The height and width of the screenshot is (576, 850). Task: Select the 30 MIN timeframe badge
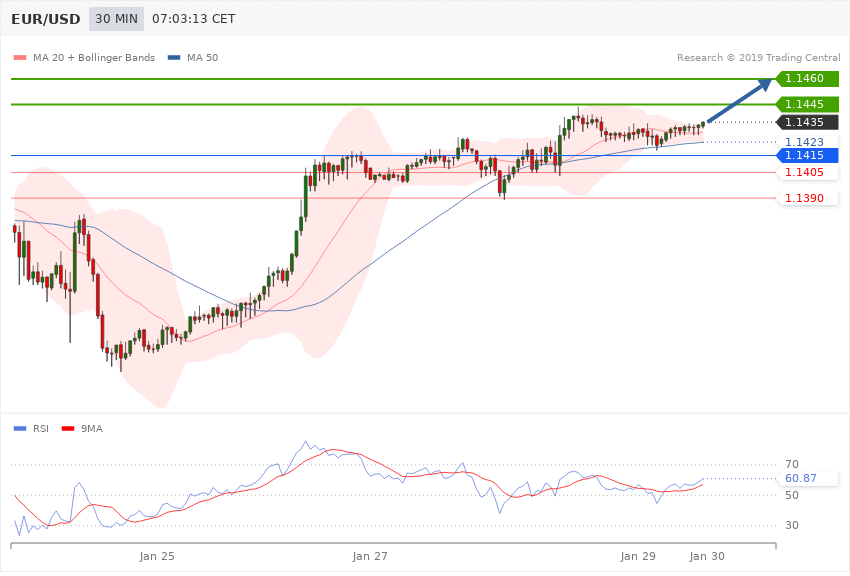pos(117,19)
